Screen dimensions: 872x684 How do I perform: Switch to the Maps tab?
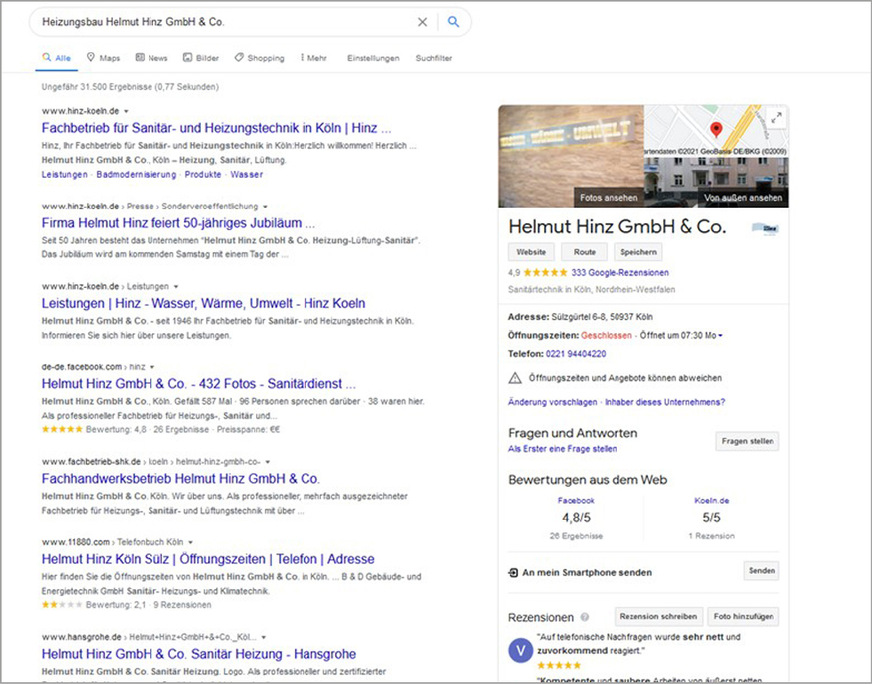click(x=103, y=58)
